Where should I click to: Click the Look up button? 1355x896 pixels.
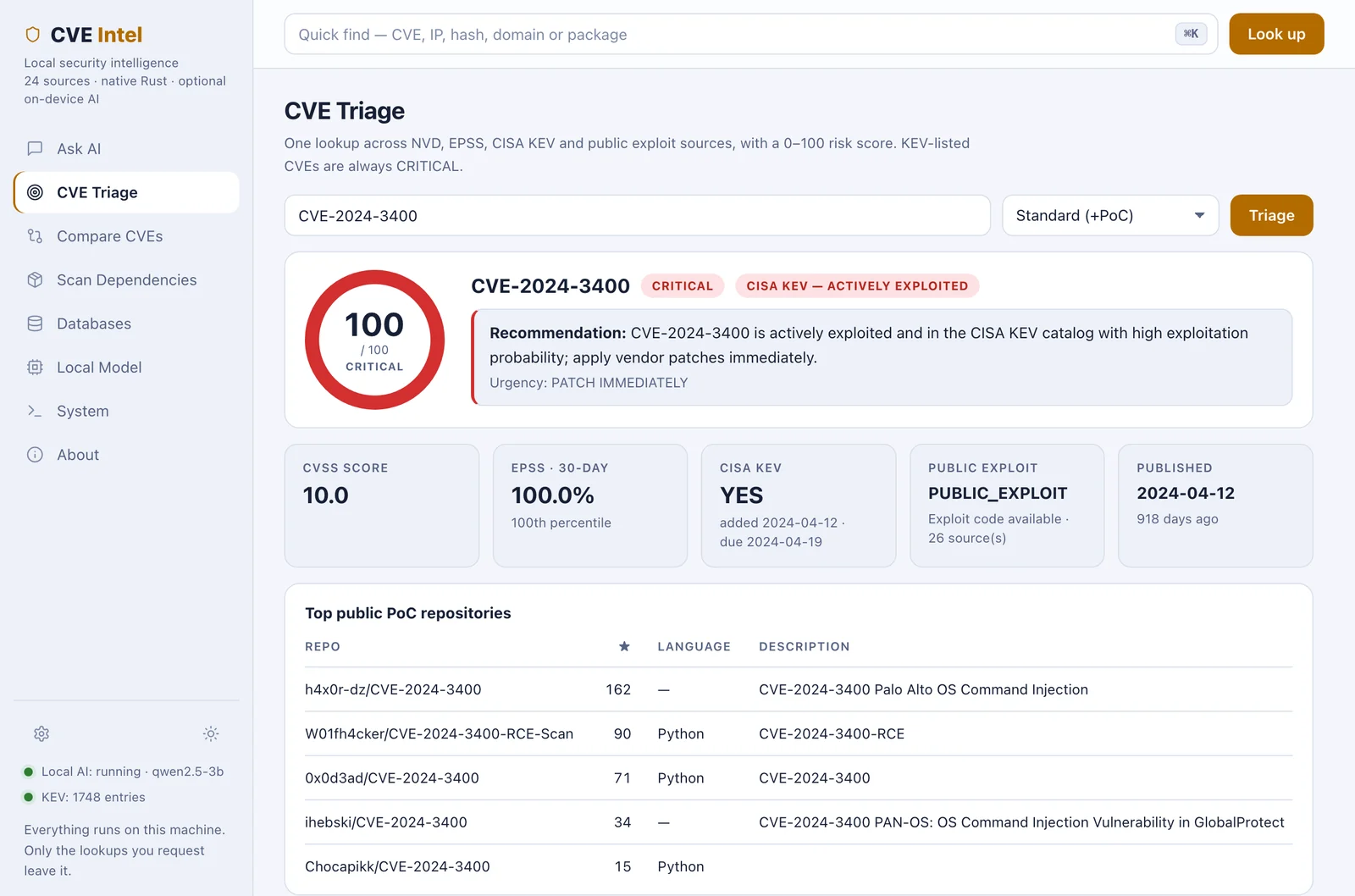pyautogui.click(x=1276, y=34)
